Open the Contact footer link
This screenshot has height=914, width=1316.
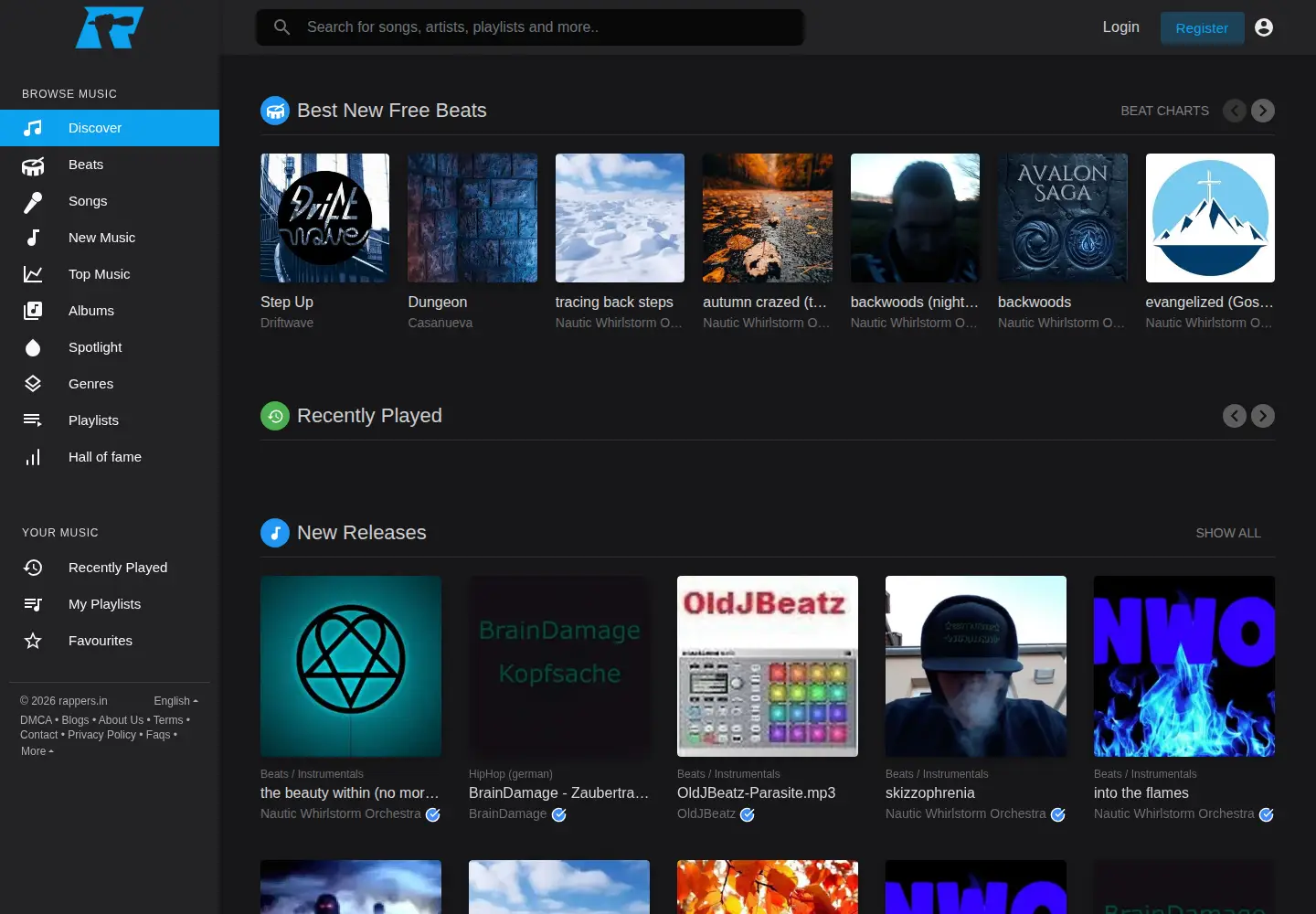tap(39, 735)
